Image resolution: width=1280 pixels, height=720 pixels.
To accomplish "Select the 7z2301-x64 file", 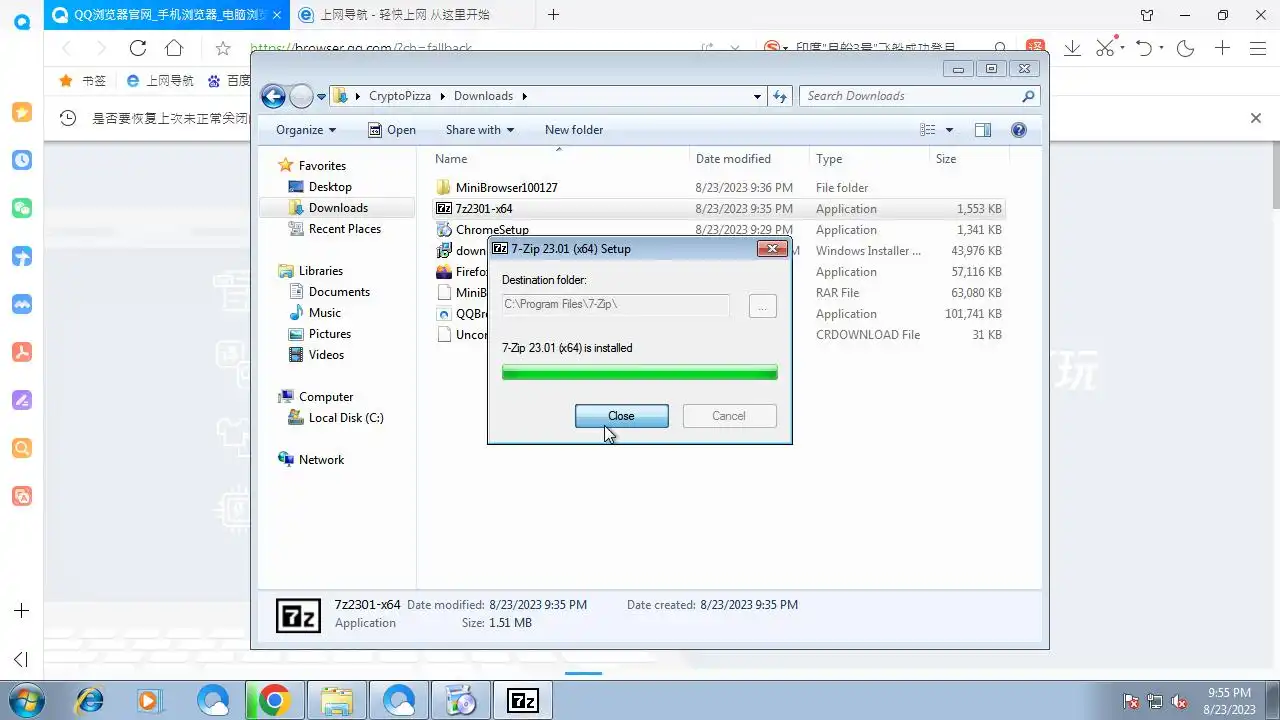I will tap(720, 209).
